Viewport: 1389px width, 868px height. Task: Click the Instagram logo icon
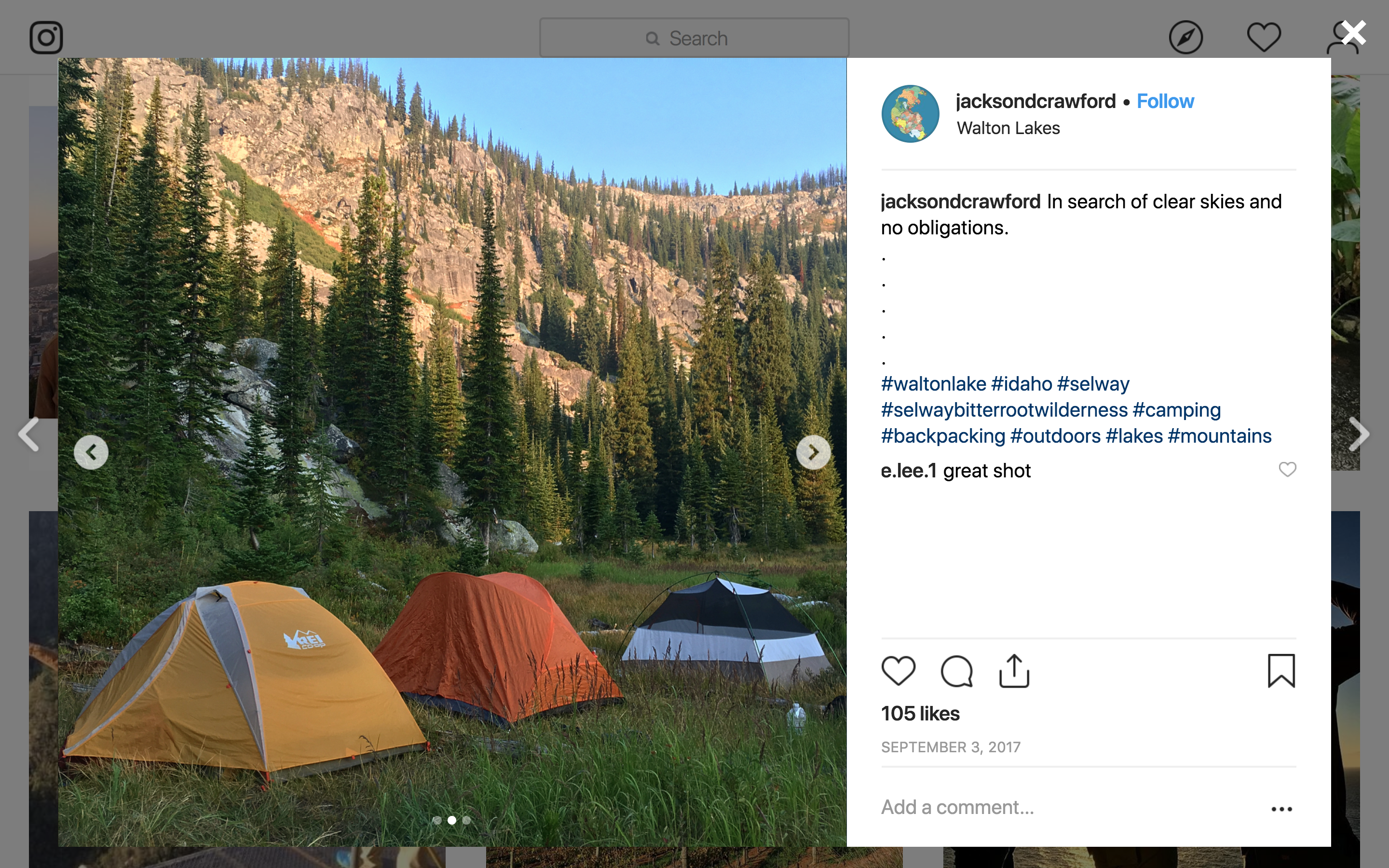pyautogui.click(x=46, y=38)
